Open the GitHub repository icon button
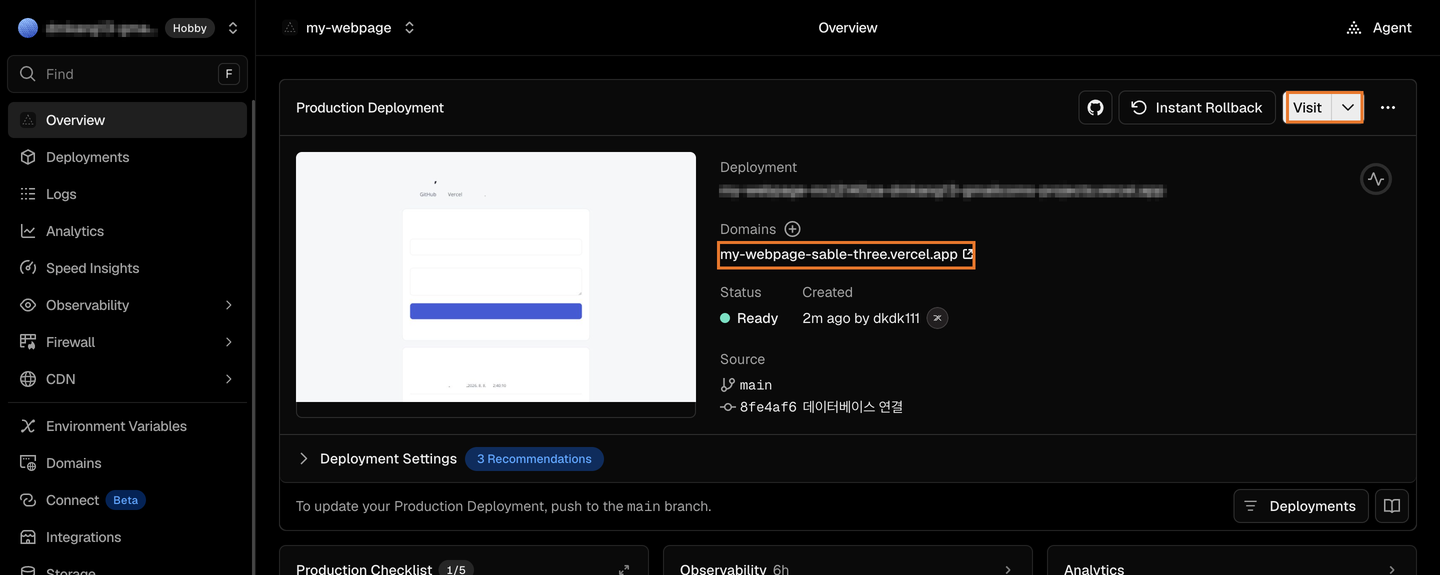This screenshot has width=1440, height=575. click(x=1095, y=107)
